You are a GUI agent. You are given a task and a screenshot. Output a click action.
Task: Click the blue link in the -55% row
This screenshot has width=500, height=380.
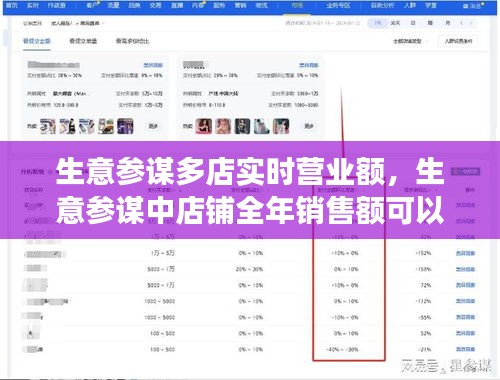tap(465, 317)
